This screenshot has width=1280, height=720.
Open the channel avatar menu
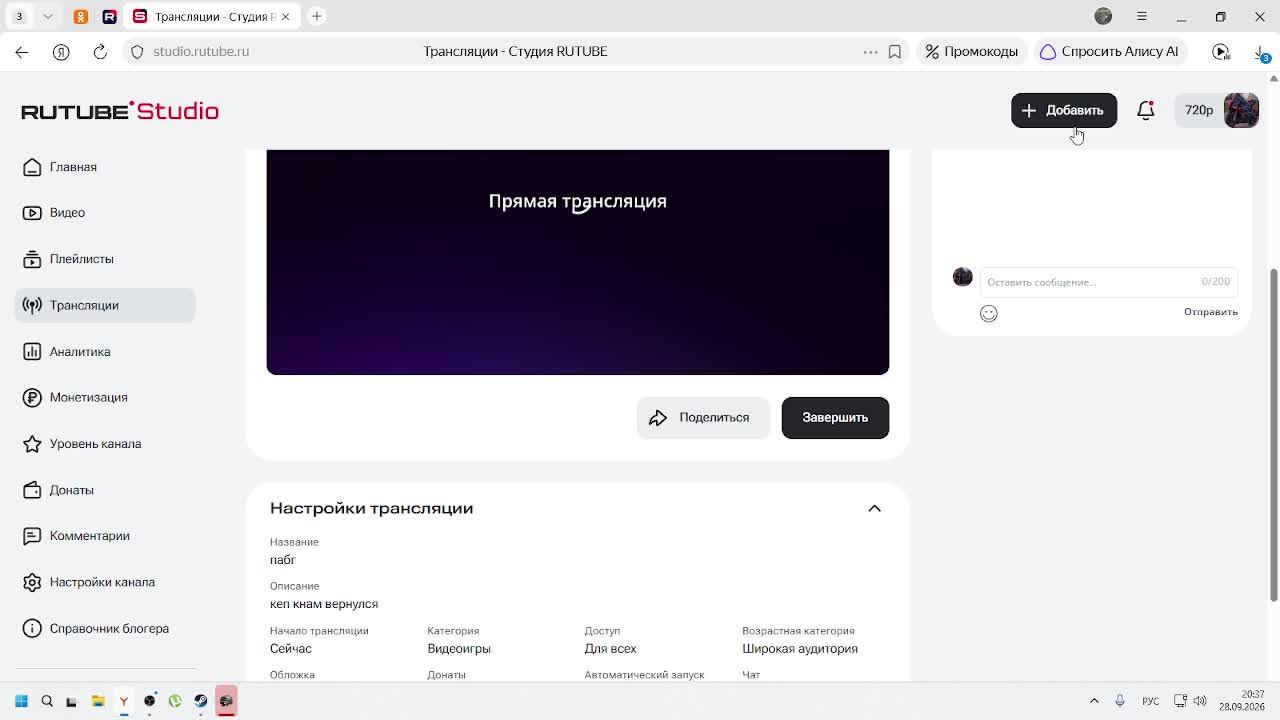pyautogui.click(x=1241, y=110)
